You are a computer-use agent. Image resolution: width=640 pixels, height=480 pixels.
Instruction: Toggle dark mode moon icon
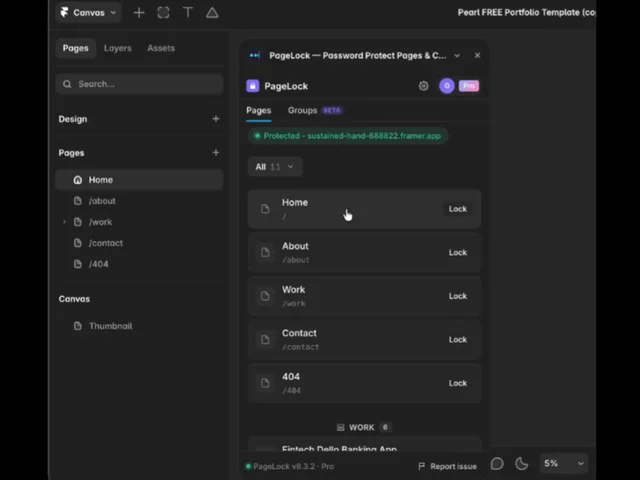pos(522,464)
